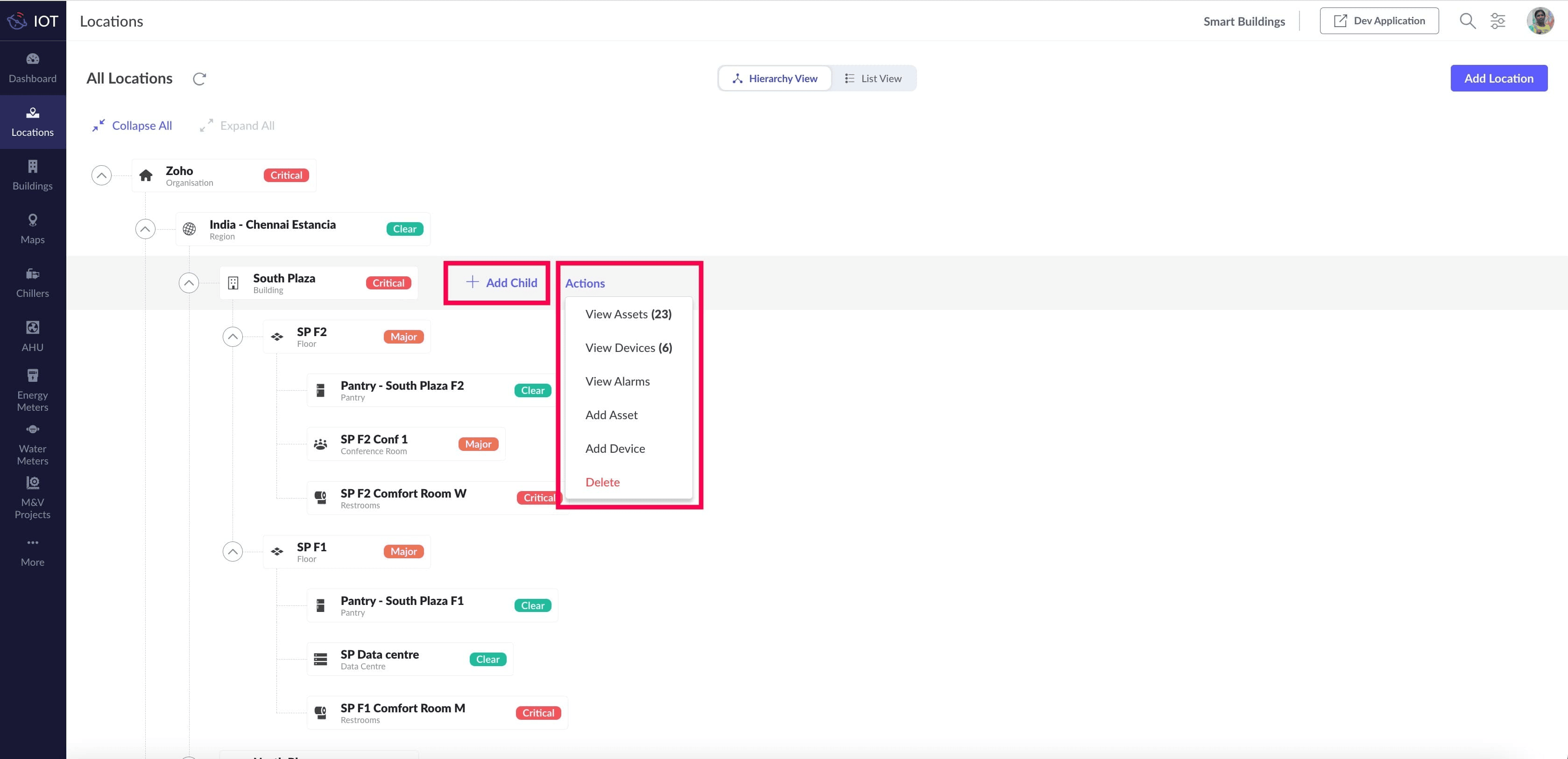Open the user profile avatar
This screenshot has height=759, width=1568.
(1540, 21)
